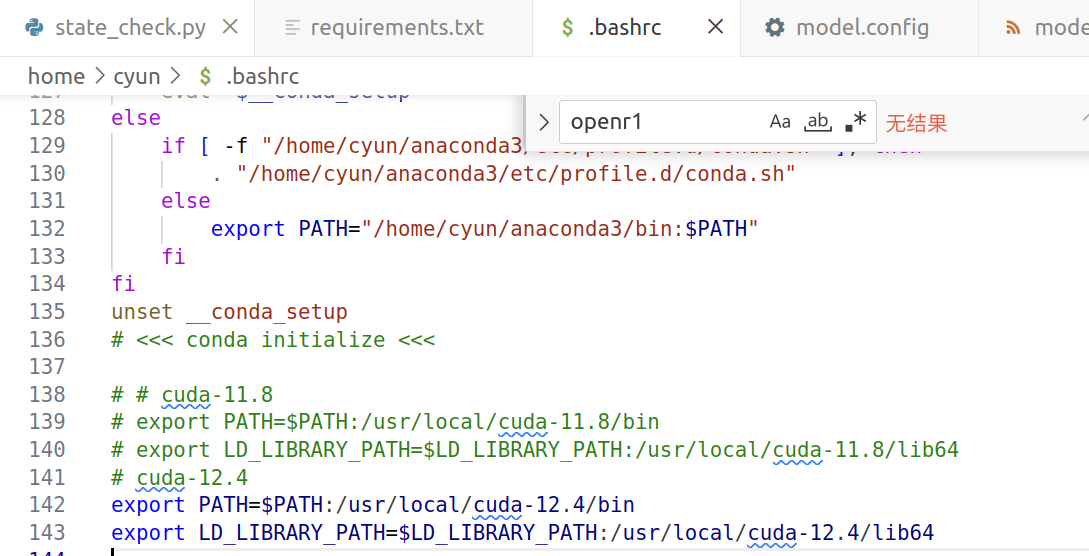Click the '# cuda-12.4' comment line
This screenshot has width=1089, height=556.
coord(179,478)
